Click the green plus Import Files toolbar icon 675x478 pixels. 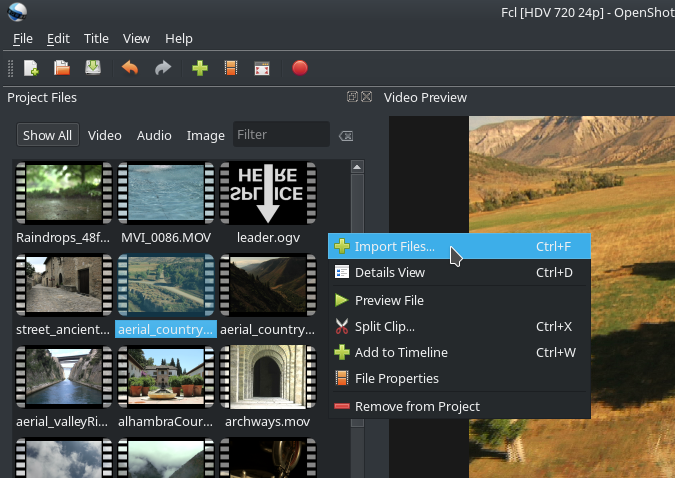[199, 68]
